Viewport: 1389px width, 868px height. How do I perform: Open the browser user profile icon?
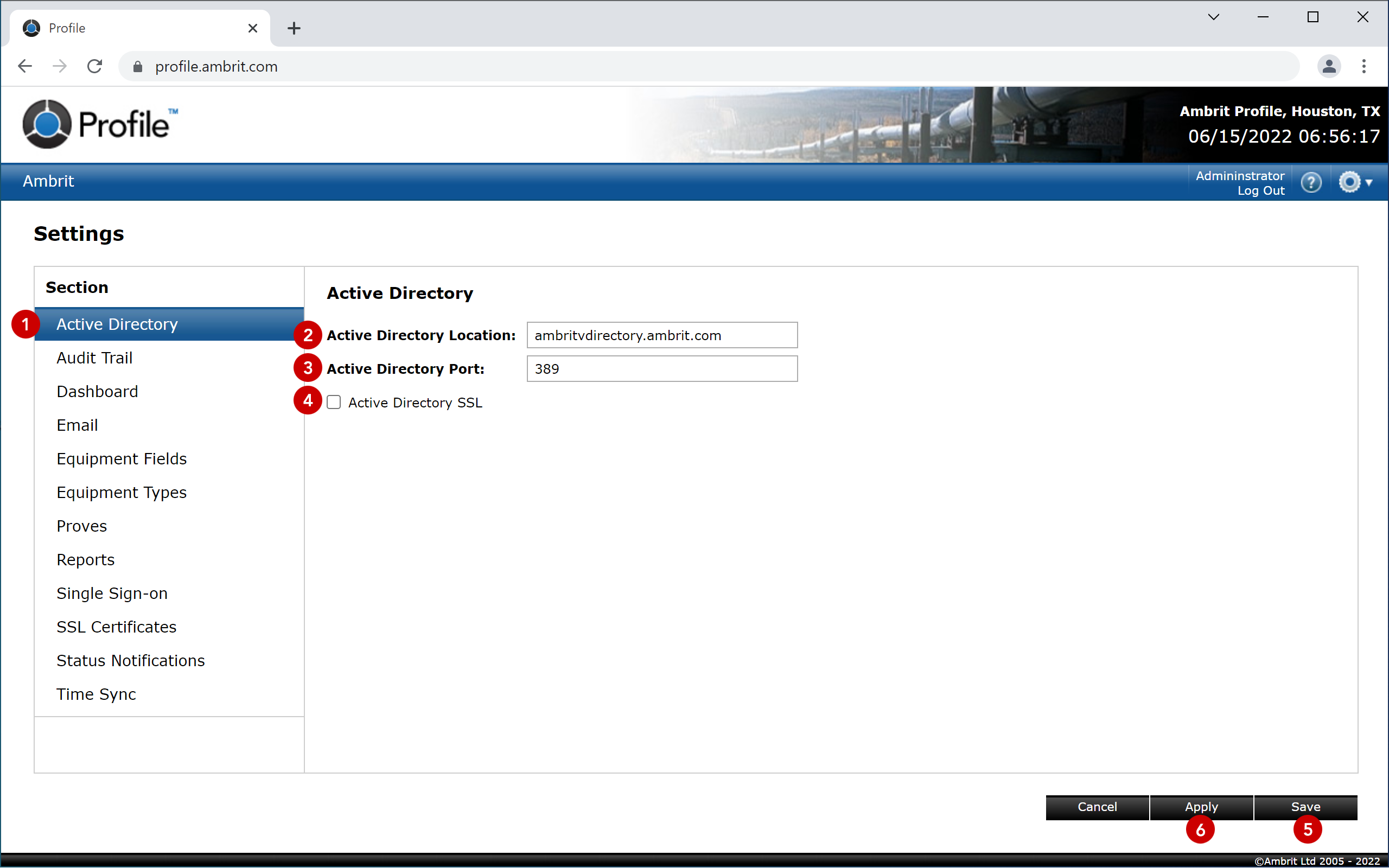(x=1329, y=67)
